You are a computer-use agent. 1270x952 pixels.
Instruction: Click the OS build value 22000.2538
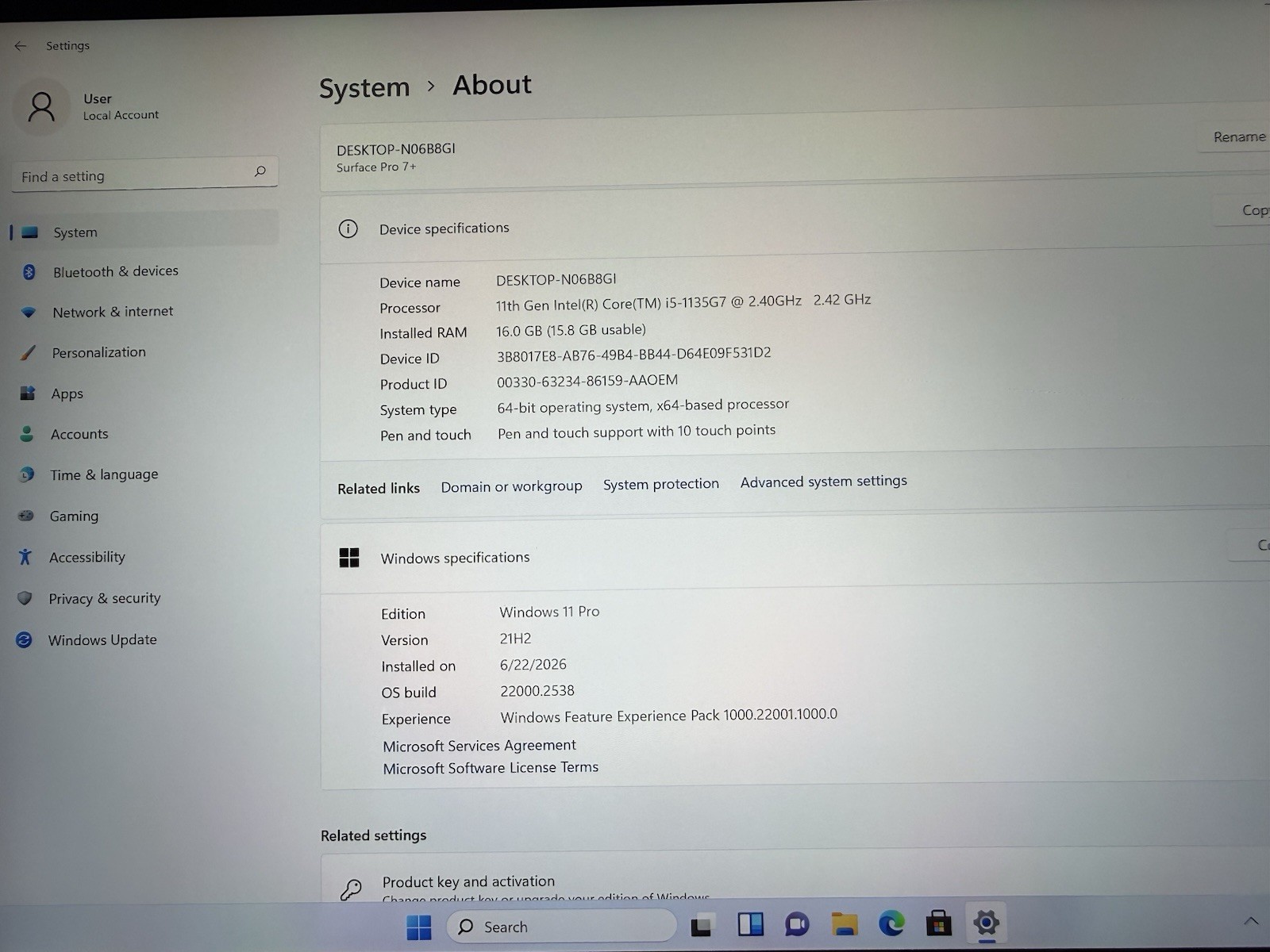(x=537, y=691)
